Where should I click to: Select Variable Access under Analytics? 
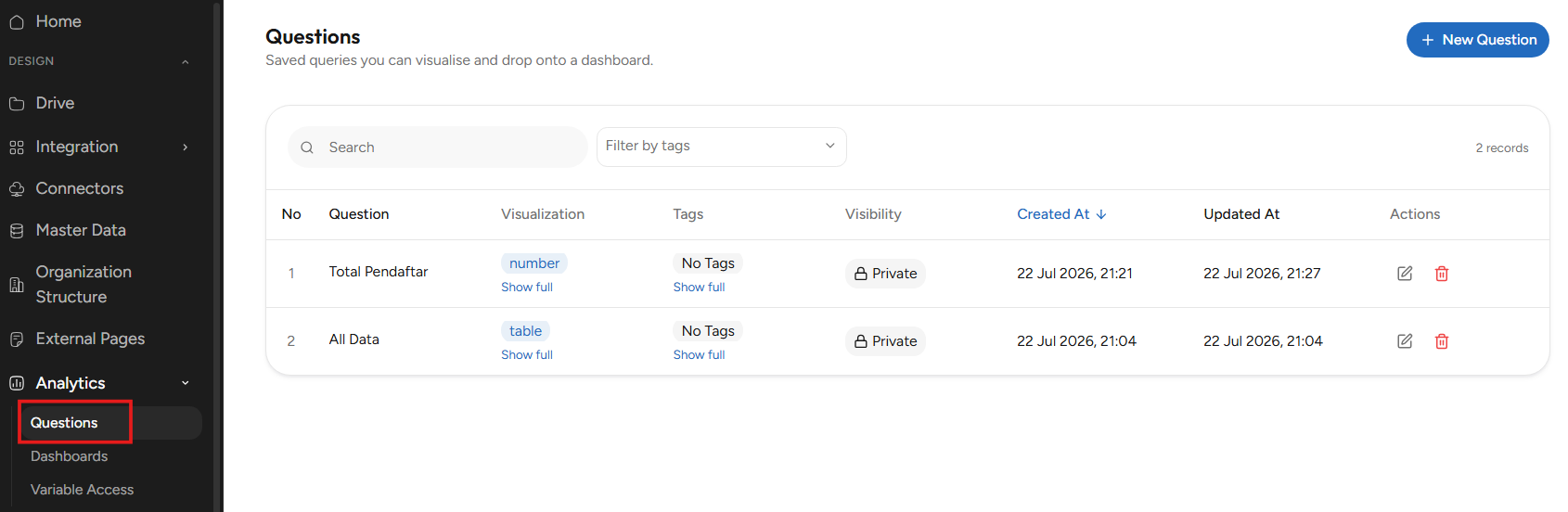(x=82, y=490)
